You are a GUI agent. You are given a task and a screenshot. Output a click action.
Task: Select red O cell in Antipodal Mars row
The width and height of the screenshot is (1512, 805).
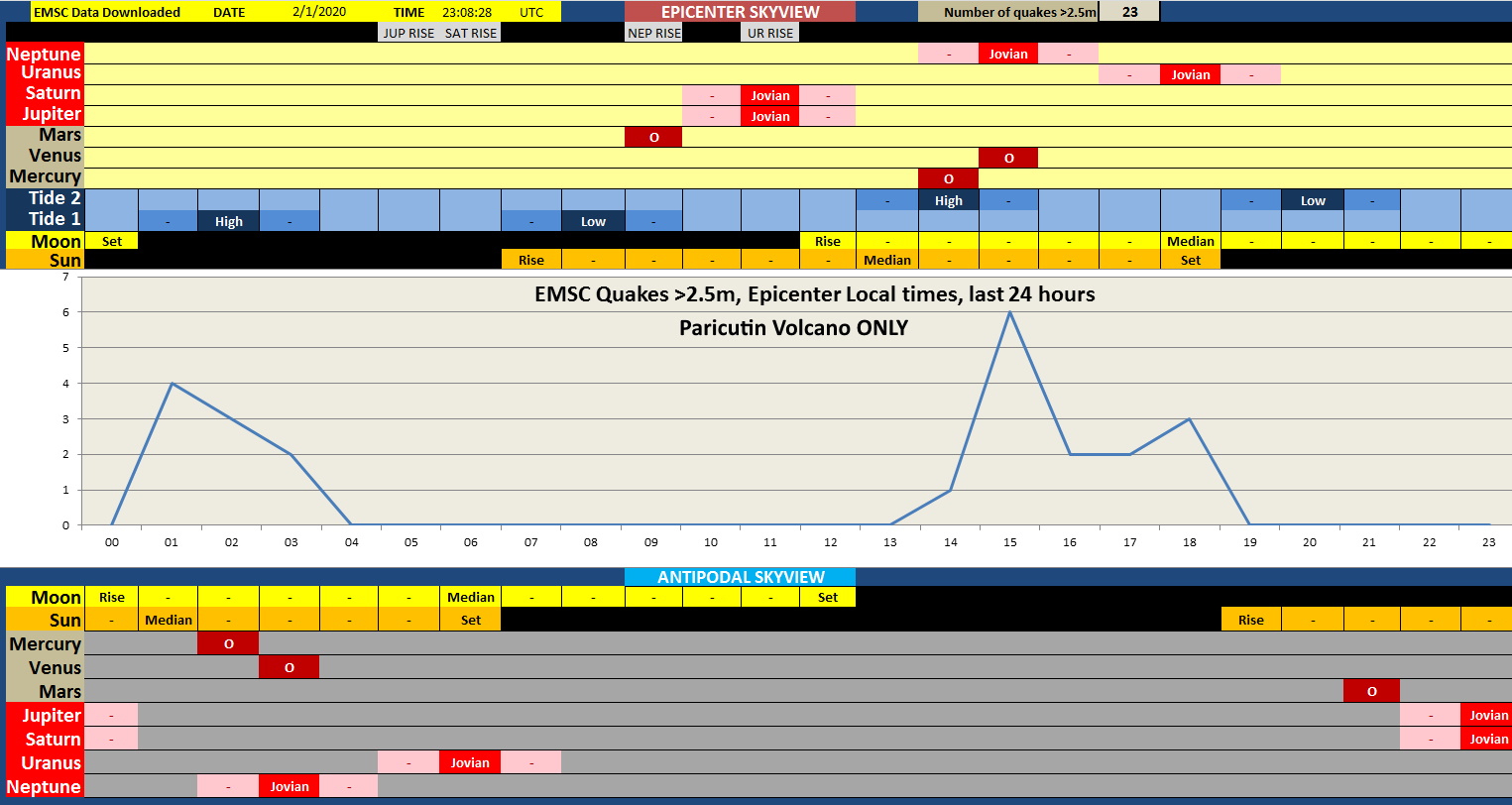tap(1371, 691)
